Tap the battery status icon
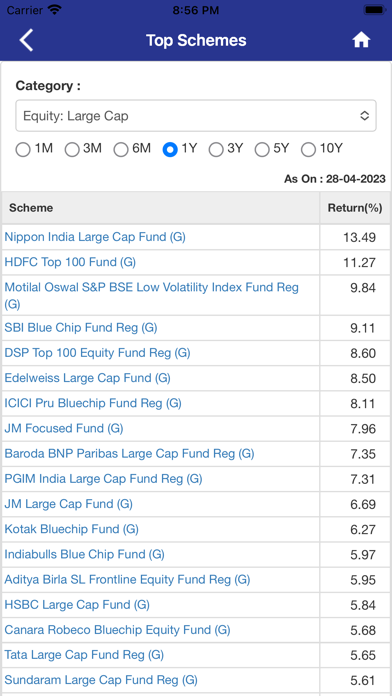The image size is (392, 696). click(x=374, y=10)
